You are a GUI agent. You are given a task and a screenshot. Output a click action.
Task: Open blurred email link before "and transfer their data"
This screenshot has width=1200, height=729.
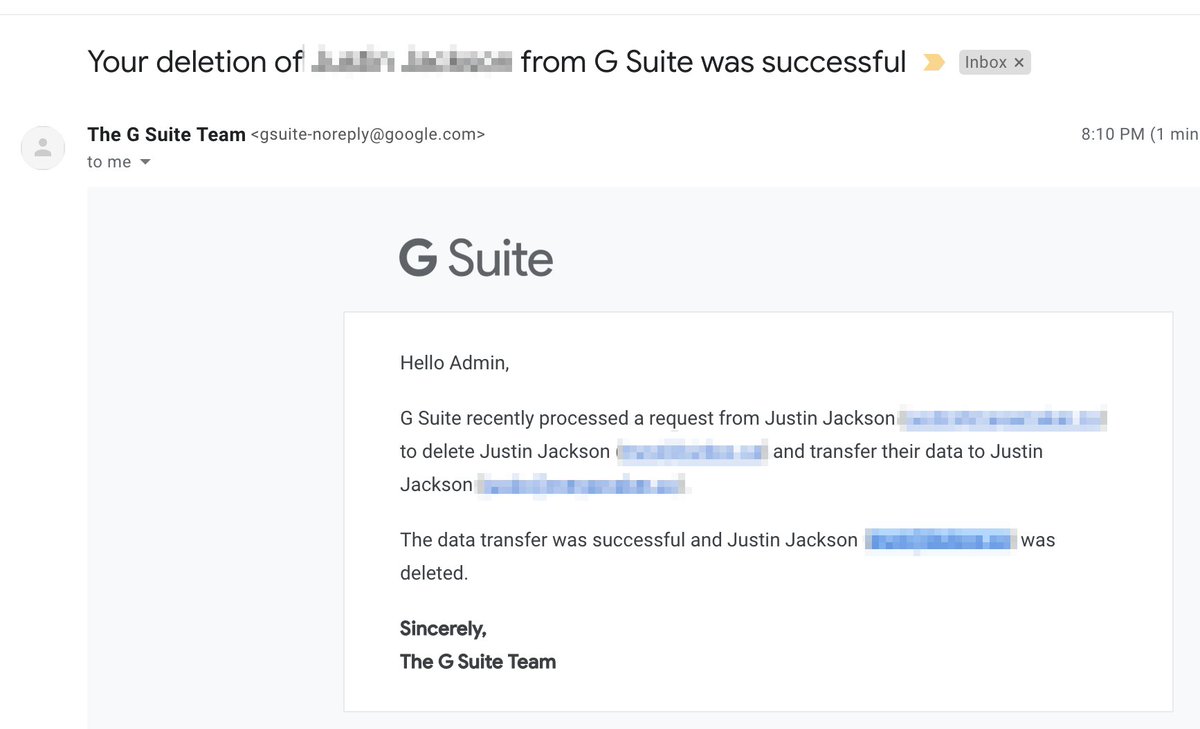[692, 452]
